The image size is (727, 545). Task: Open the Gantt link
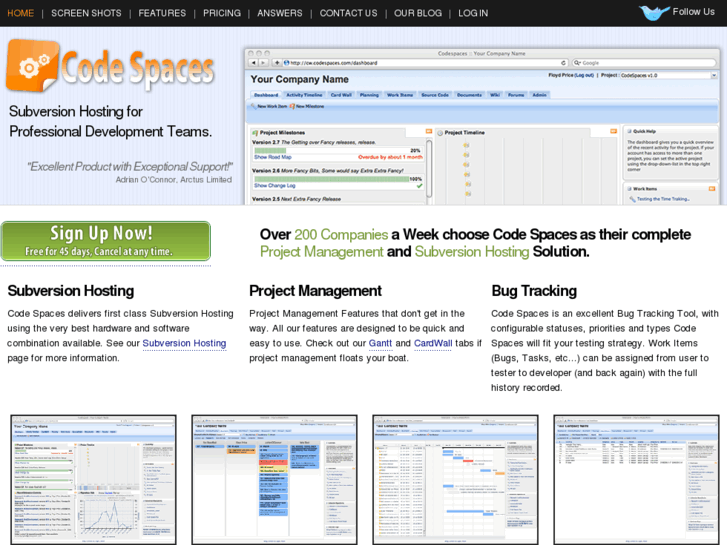click(x=380, y=343)
